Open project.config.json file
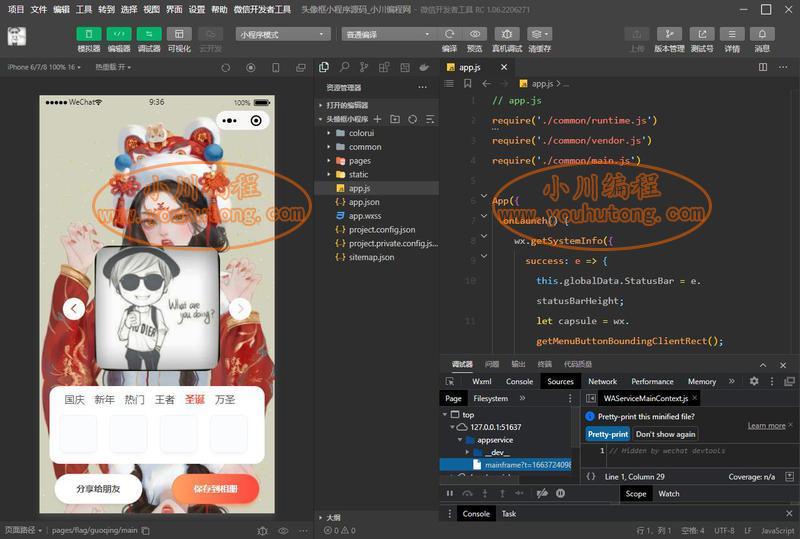This screenshot has width=800, height=539. 377,230
